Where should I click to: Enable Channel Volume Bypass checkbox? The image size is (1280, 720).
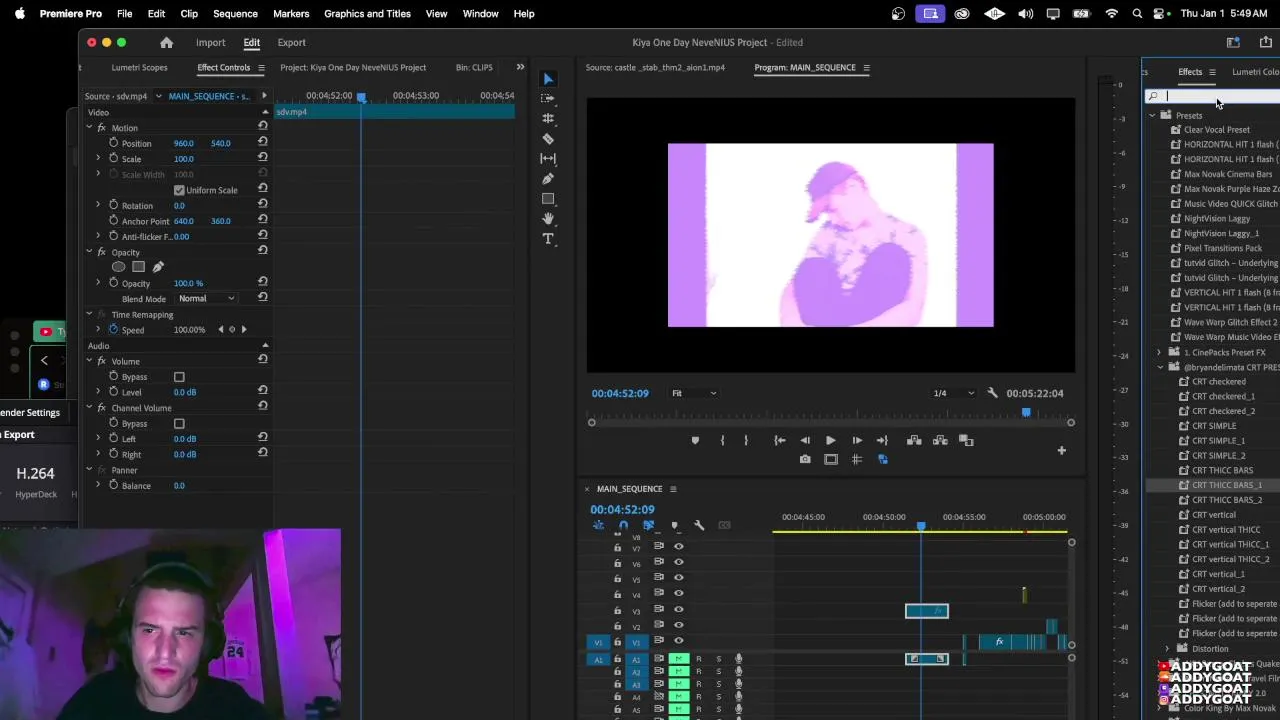179,424
